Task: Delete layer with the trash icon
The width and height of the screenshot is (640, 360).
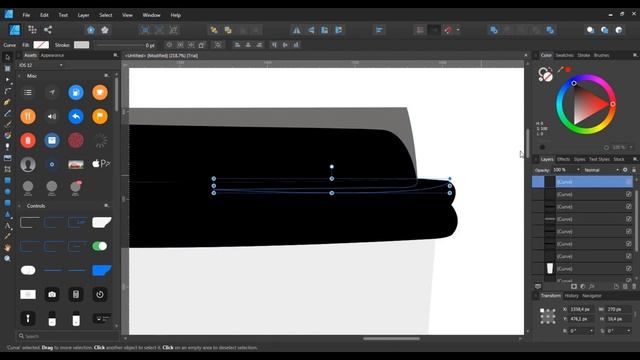Action: pos(634,286)
